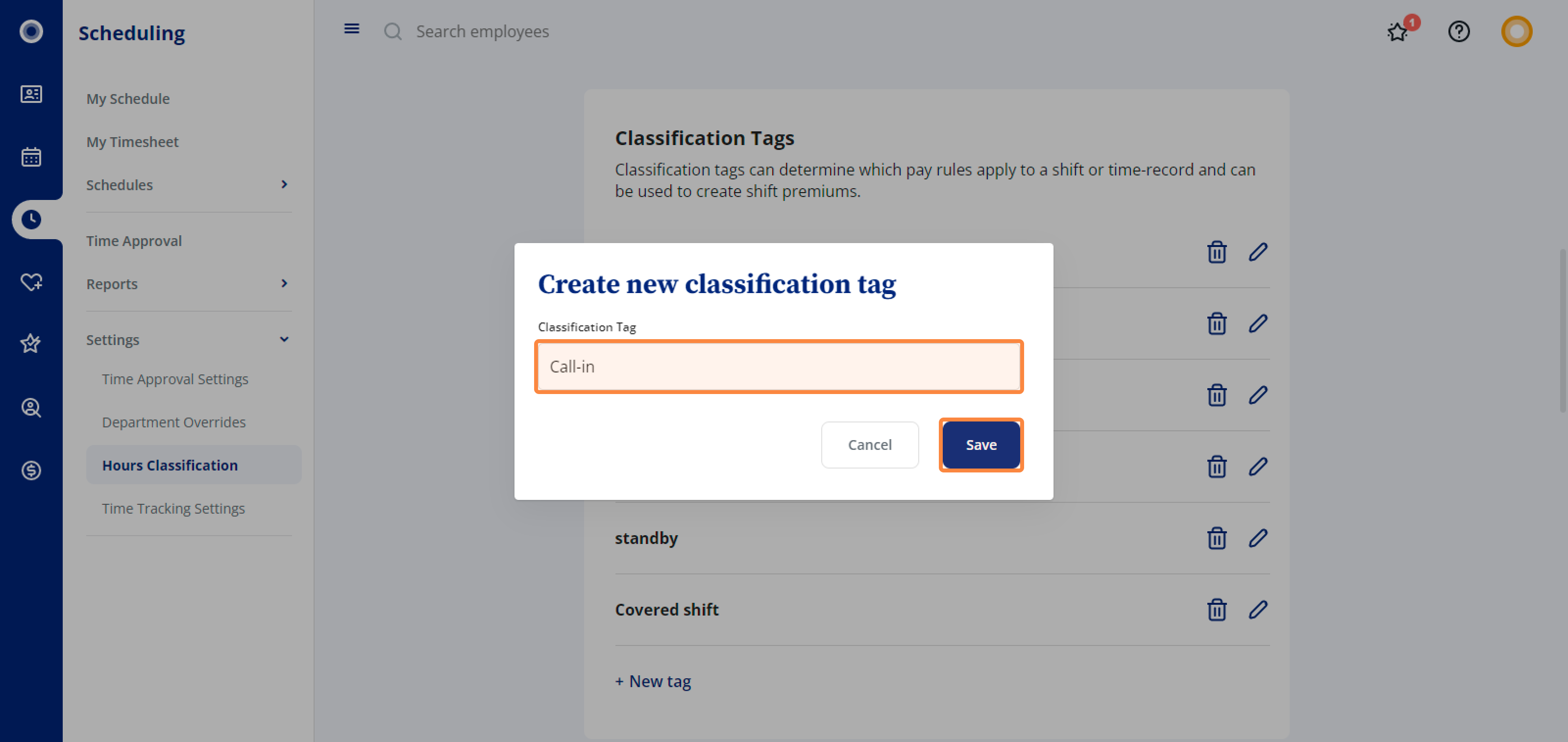Toggle the hamburger menu icon
Image resolution: width=1568 pixels, height=742 pixels.
[x=351, y=28]
